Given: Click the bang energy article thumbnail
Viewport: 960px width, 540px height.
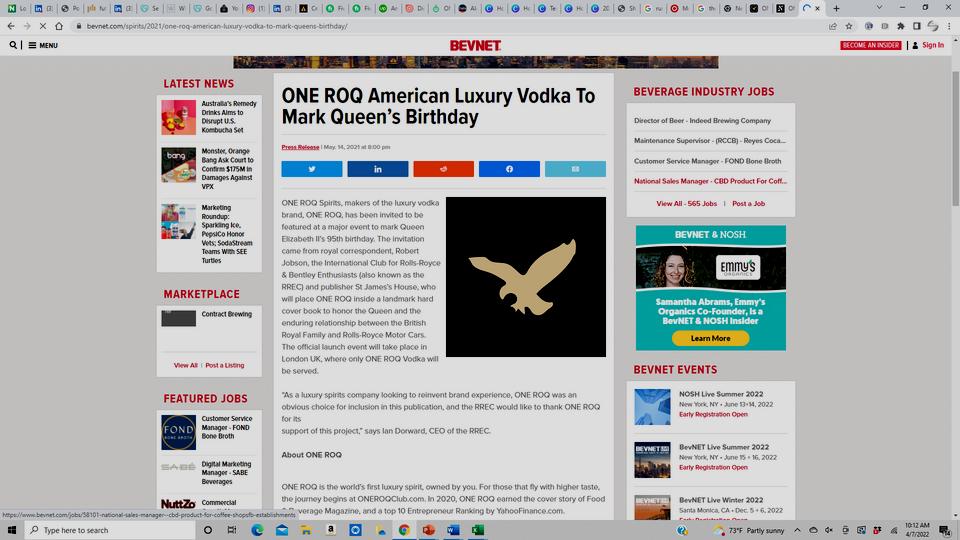Looking at the screenshot, I should click(179, 165).
